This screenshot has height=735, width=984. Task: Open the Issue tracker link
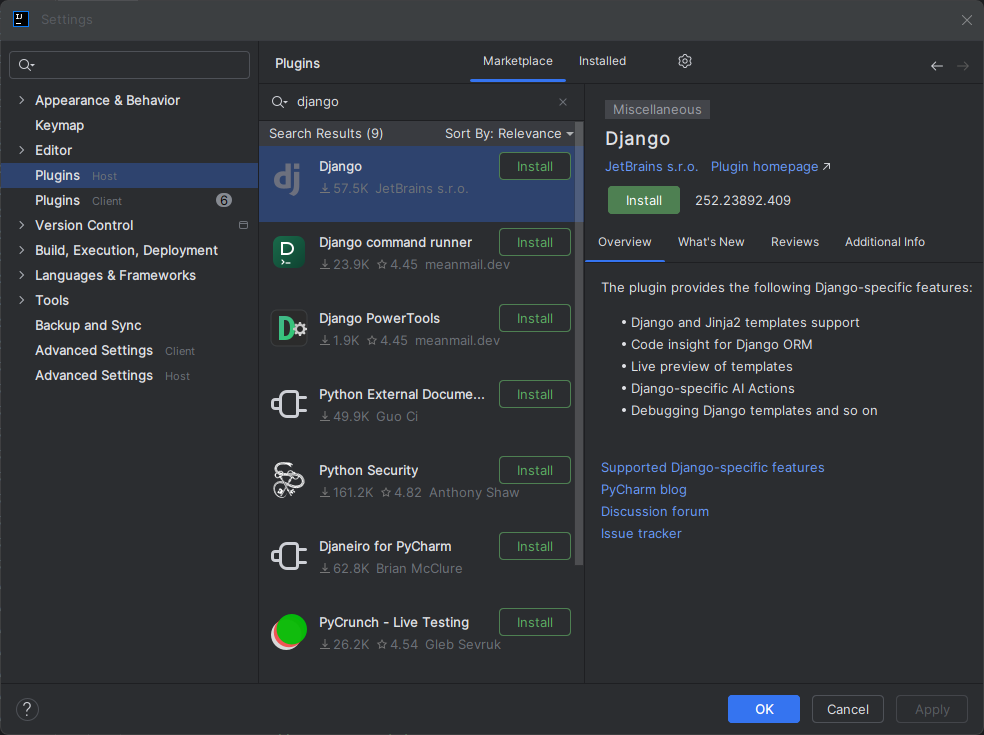[641, 534]
